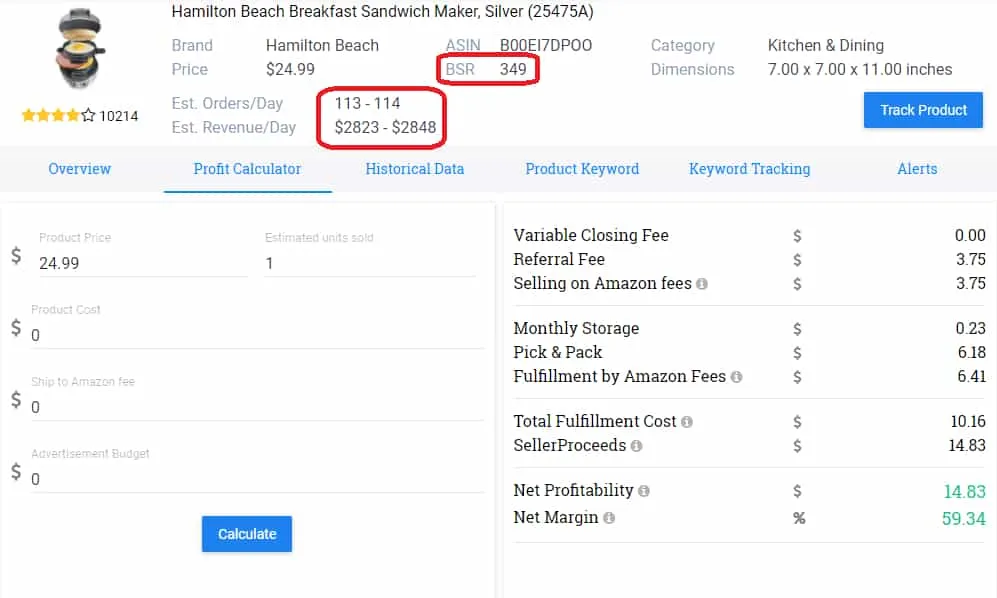
Task: Click the Estimated units sold field
Action: pos(368,263)
